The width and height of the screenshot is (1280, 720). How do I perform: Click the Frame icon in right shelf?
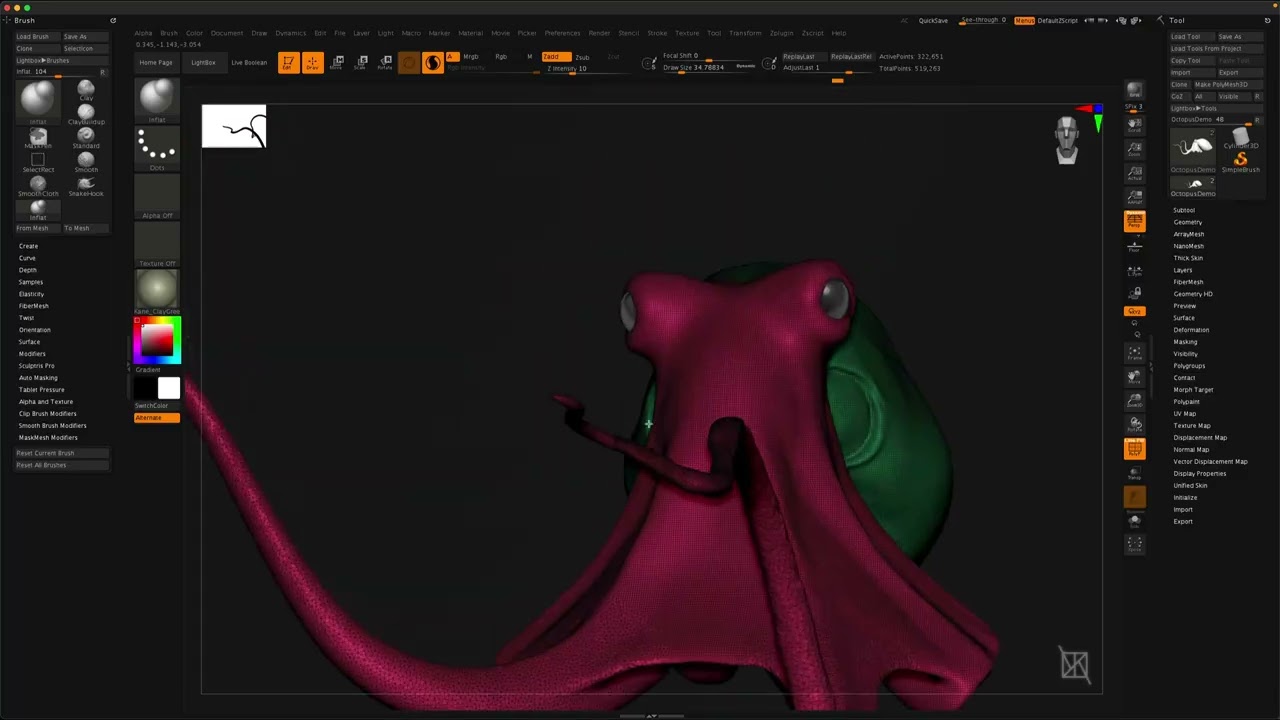click(1134, 354)
